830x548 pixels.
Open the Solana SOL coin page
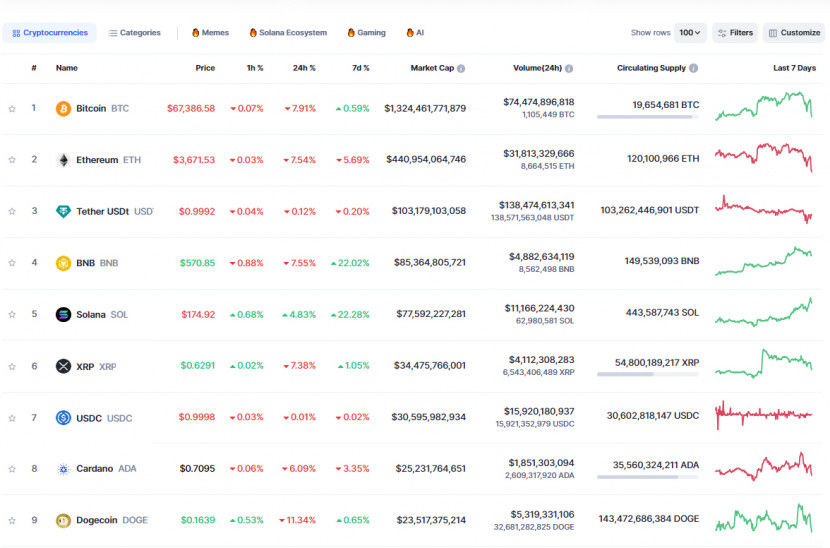(102, 315)
